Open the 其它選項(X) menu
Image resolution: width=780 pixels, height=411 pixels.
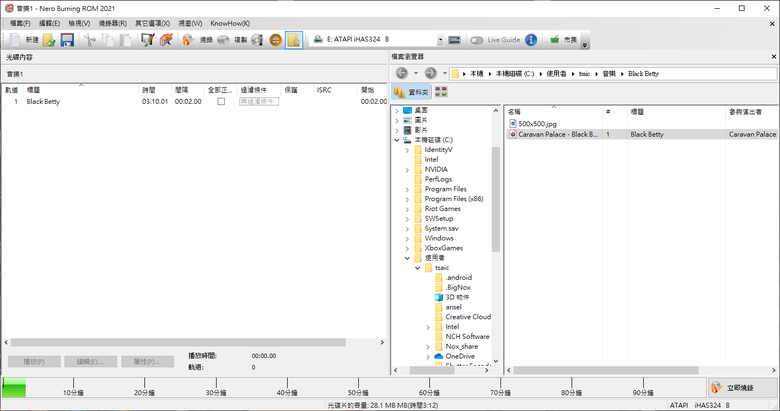click(152, 23)
